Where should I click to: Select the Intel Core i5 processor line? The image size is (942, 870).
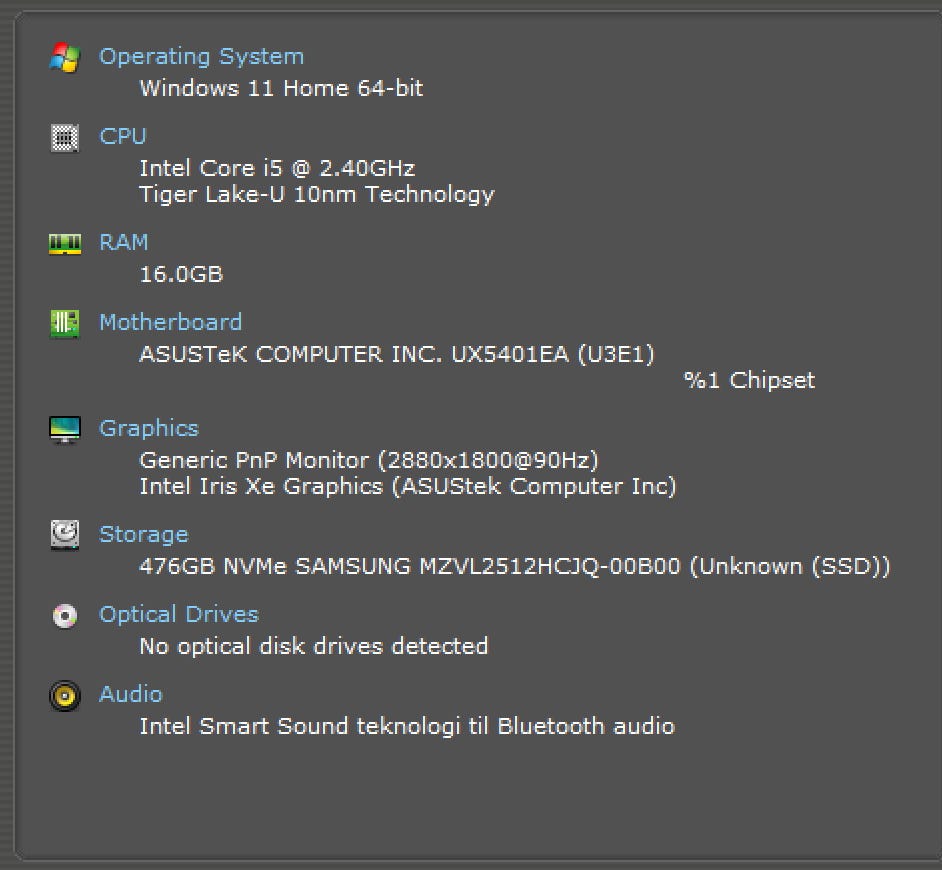277,168
